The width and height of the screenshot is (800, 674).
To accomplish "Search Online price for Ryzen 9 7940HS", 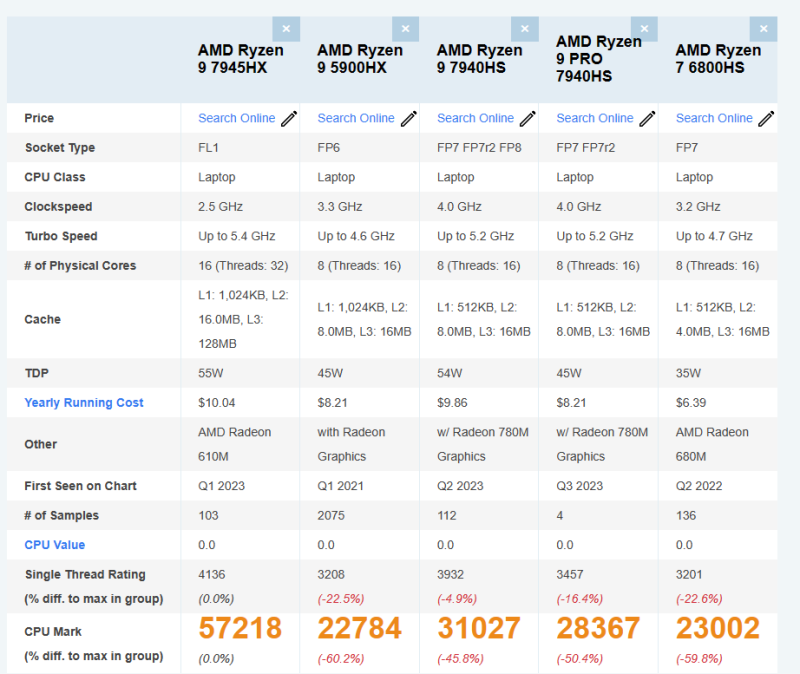I will click(476, 118).
